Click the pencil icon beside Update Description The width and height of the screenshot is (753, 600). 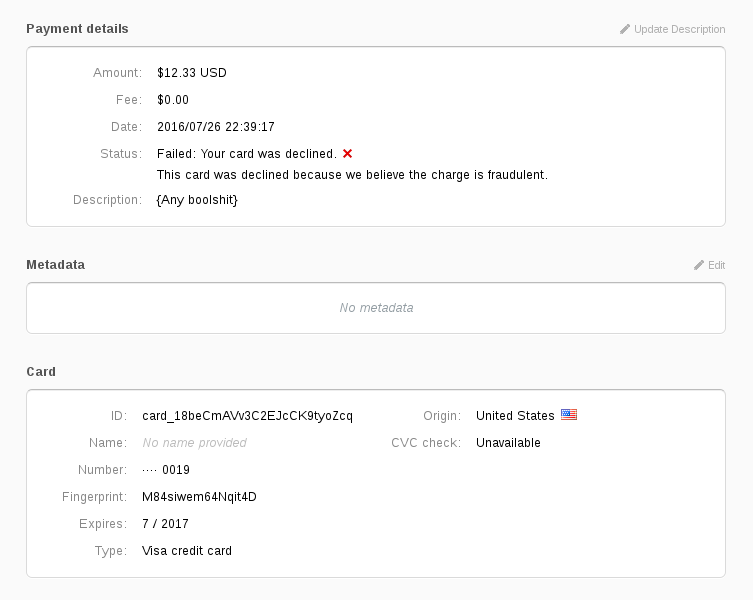pos(625,29)
